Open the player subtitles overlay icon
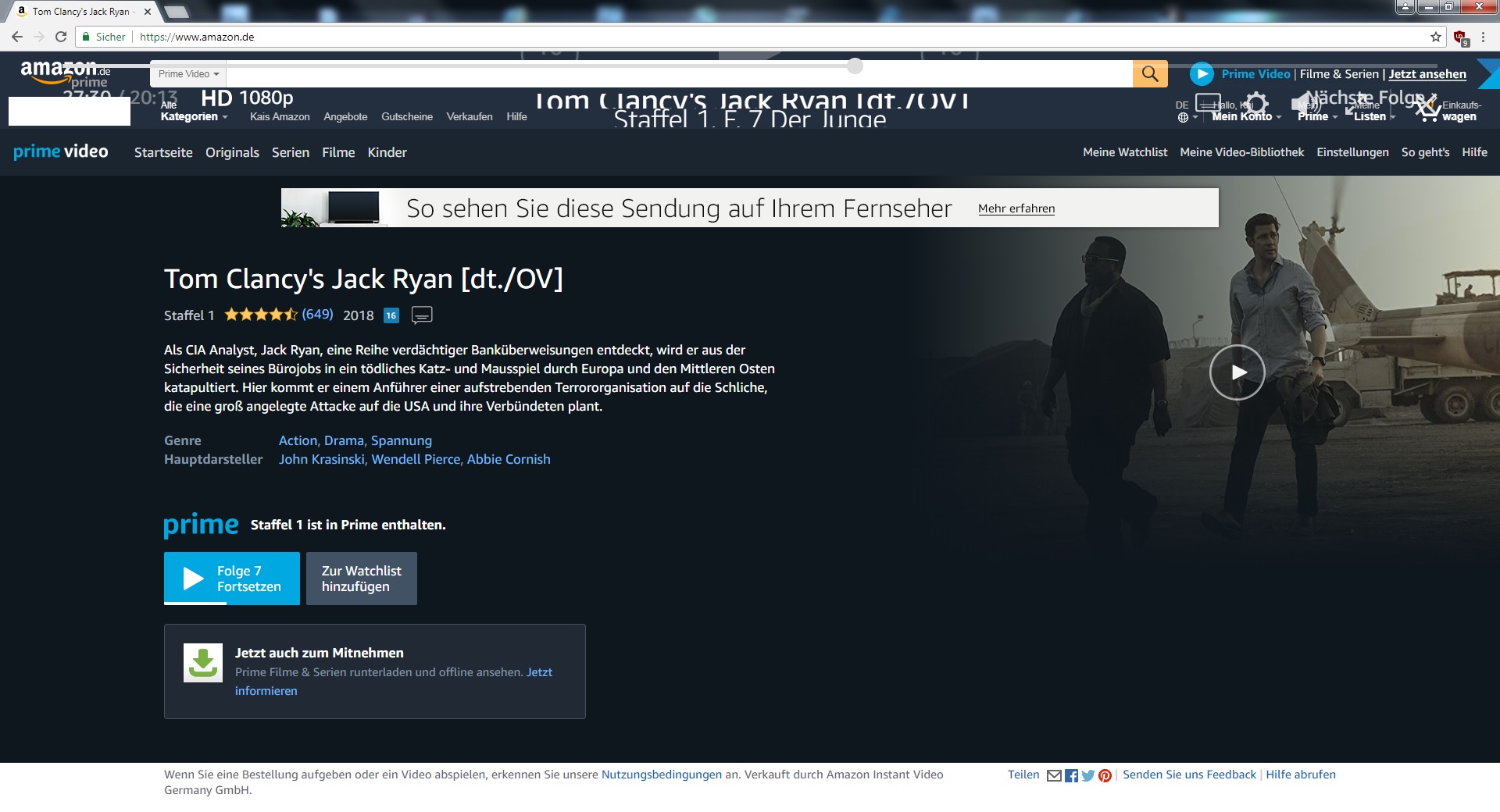 click(1208, 104)
